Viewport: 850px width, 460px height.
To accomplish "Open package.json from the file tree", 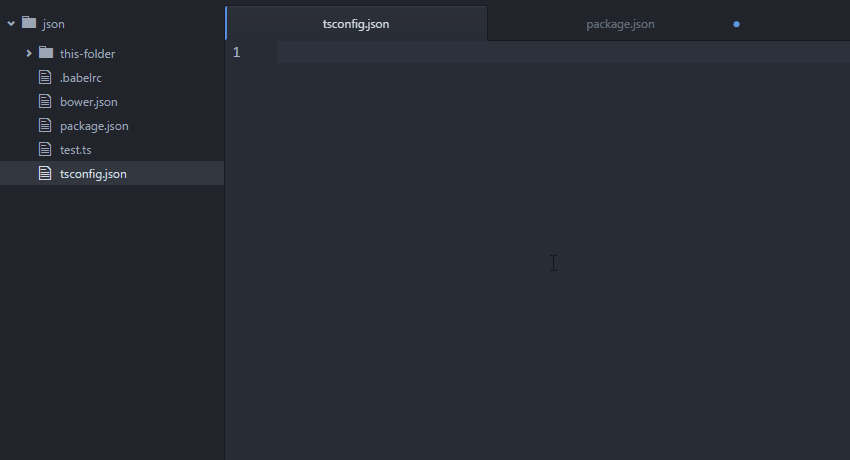I will tap(94, 126).
